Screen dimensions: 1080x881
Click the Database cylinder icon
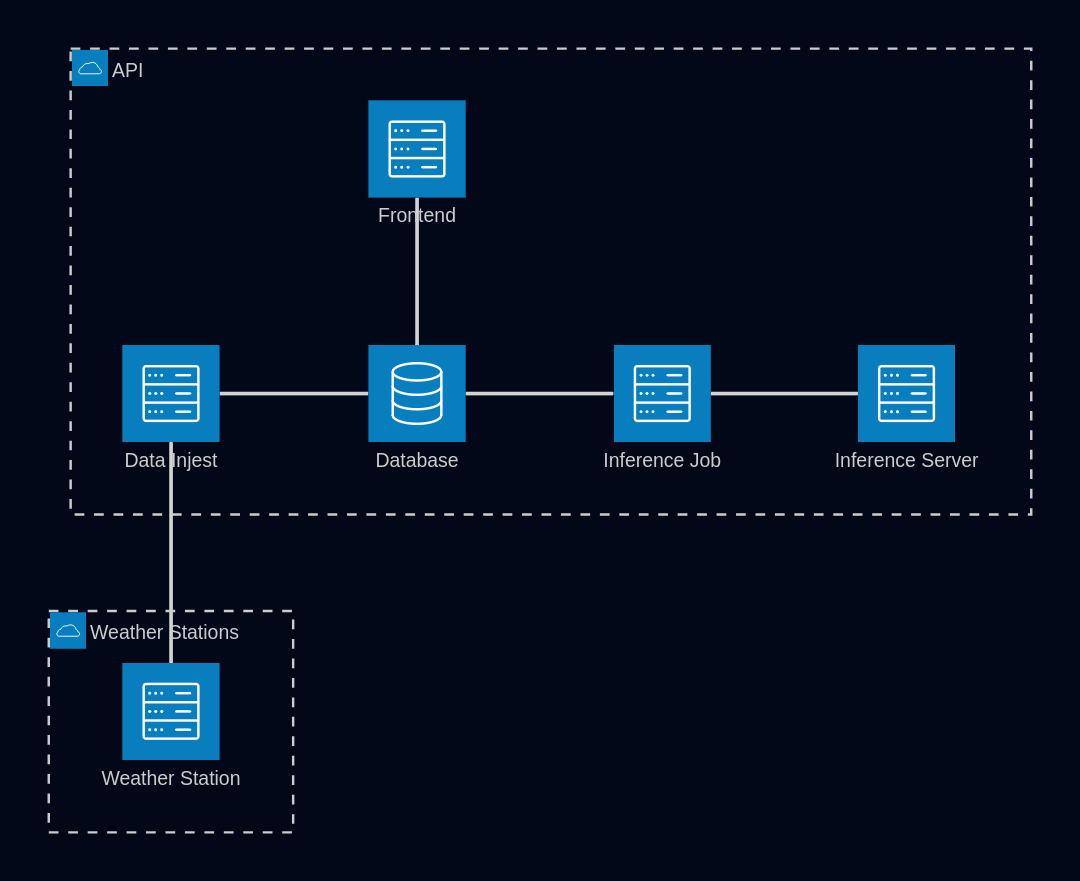point(417,393)
